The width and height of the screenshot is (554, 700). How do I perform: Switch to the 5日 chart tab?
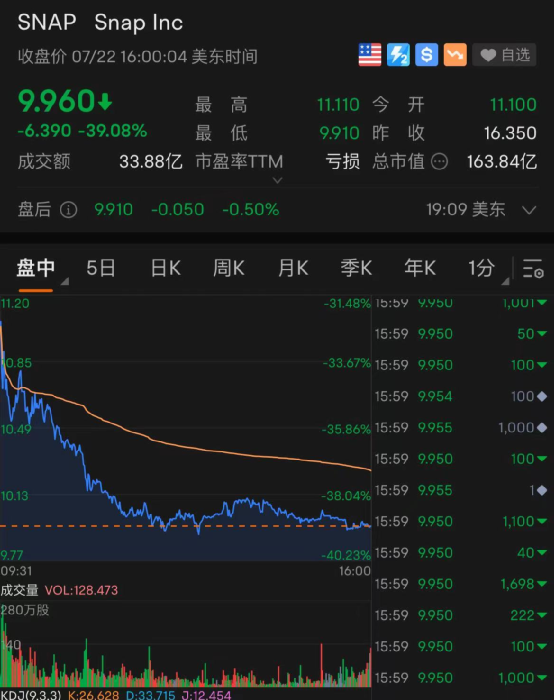pyautogui.click(x=101, y=268)
